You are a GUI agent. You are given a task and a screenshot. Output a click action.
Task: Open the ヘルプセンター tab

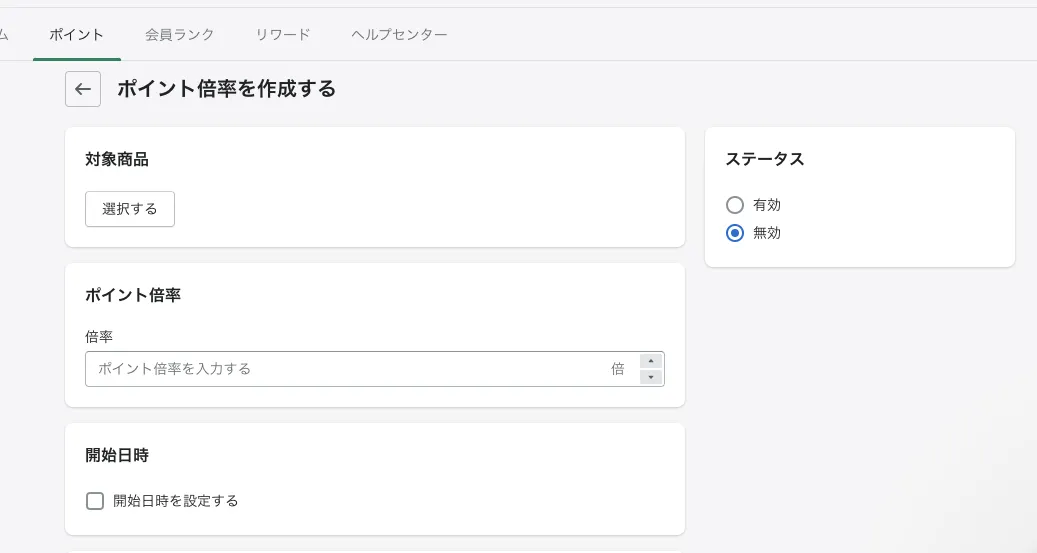tap(399, 34)
